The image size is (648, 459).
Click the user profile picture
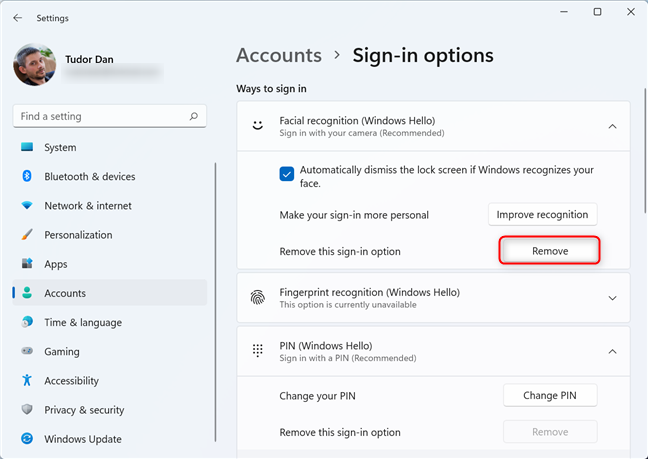[35, 64]
